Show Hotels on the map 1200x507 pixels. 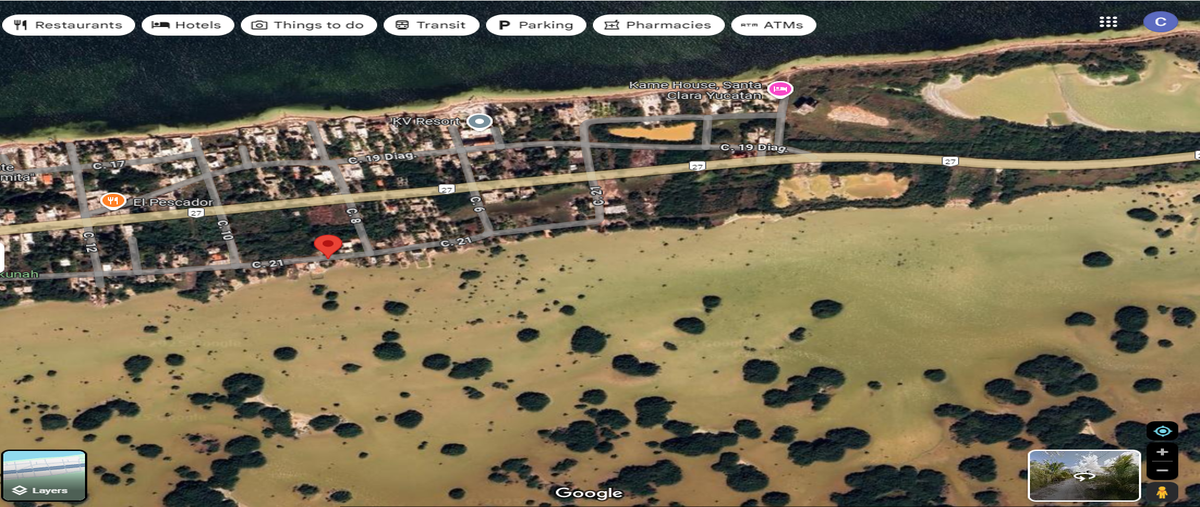[188, 25]
